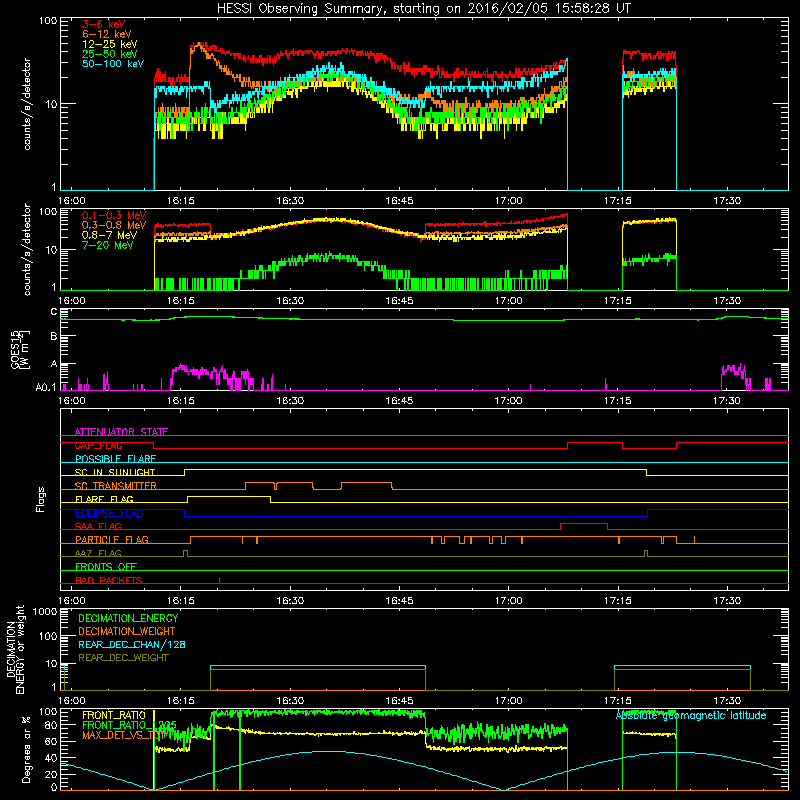Click the 7-20 MeV legend label

[108, 245]
